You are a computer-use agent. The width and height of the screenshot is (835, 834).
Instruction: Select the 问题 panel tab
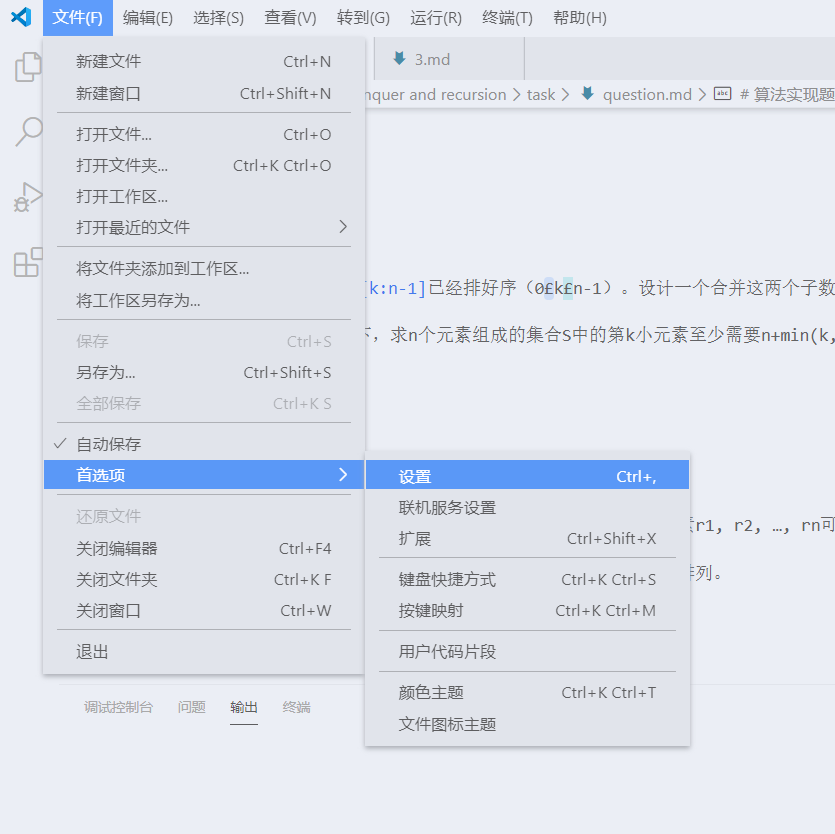[x=191, y=707]
